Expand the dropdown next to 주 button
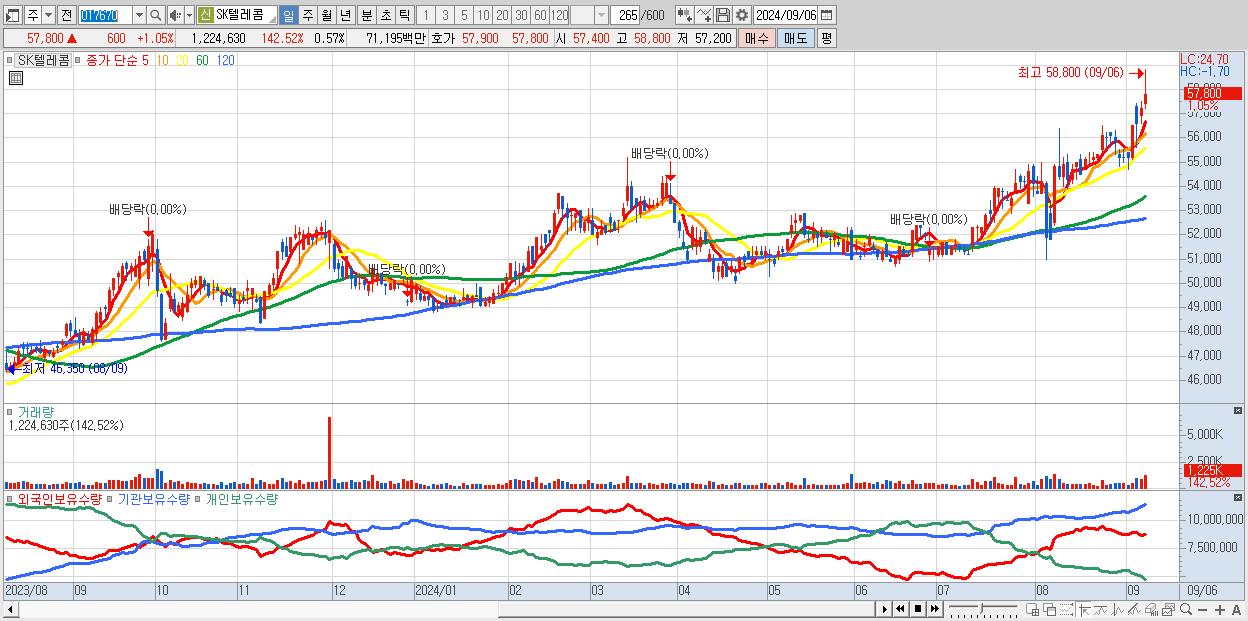 (x=48, y=16)
